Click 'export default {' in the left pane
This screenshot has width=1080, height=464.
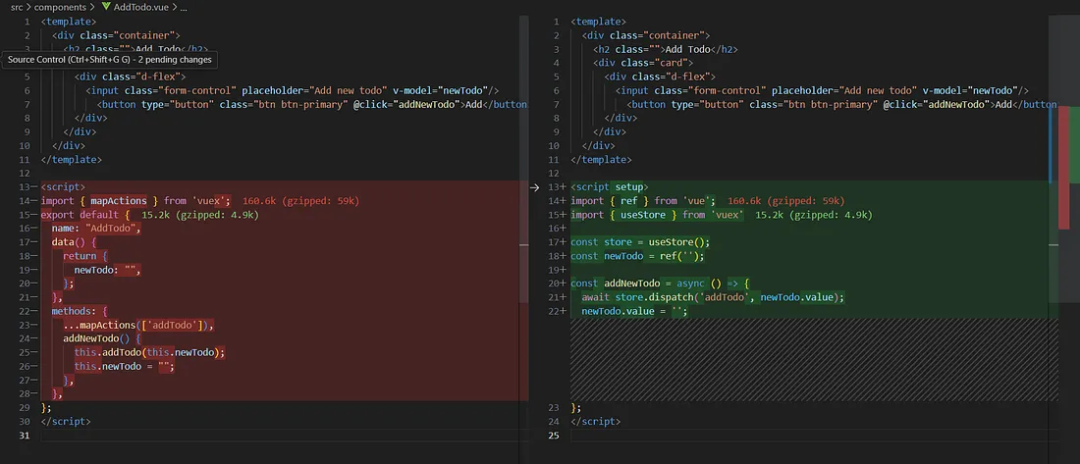pyautogui.click(x=85, y=214)
